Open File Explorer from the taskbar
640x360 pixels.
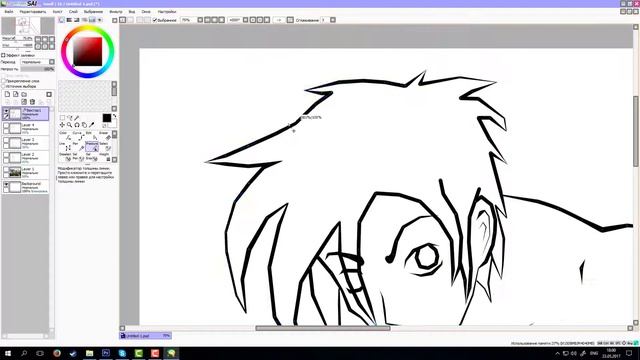pos(89,353)
